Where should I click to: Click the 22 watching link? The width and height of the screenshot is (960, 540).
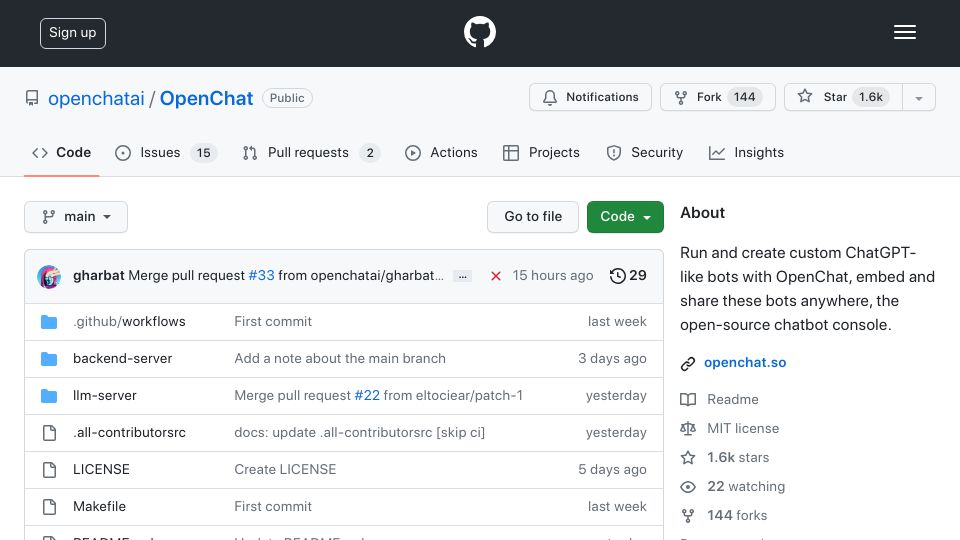tap(746, 487)
